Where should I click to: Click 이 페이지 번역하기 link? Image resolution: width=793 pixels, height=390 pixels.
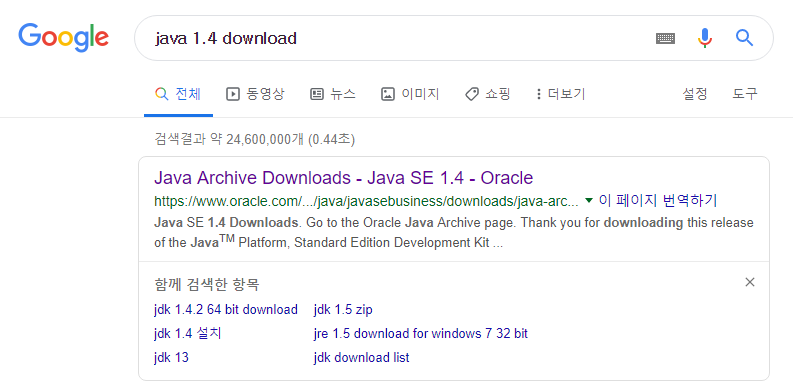coord(658,201)
